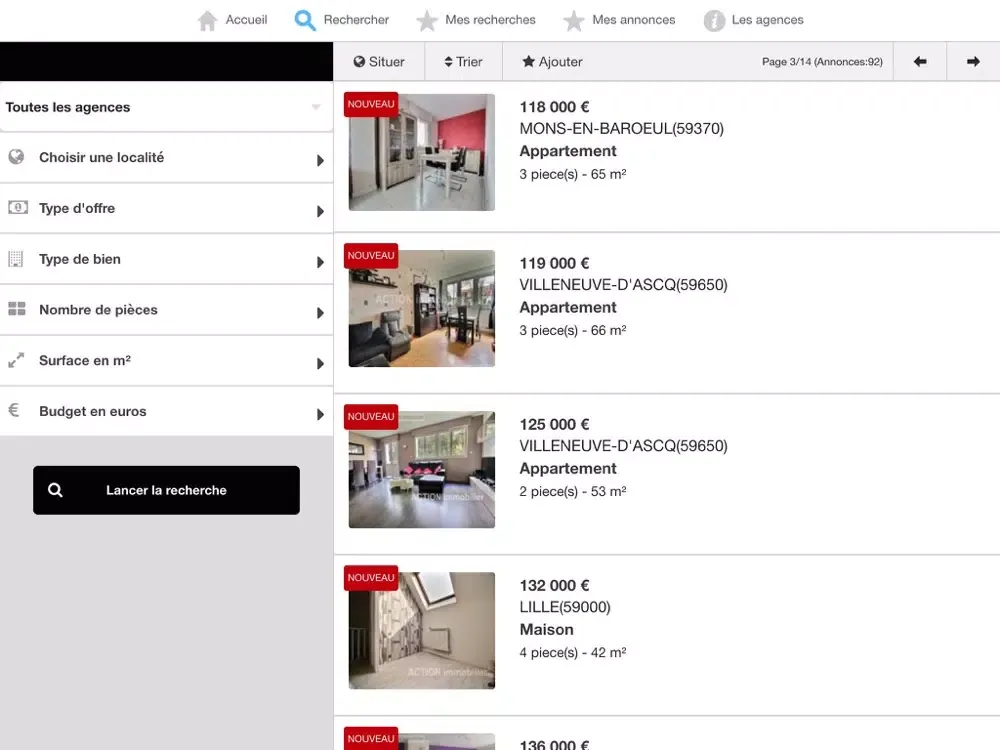
Task: Expand Type de bien arrow
Action: [320, 262]
